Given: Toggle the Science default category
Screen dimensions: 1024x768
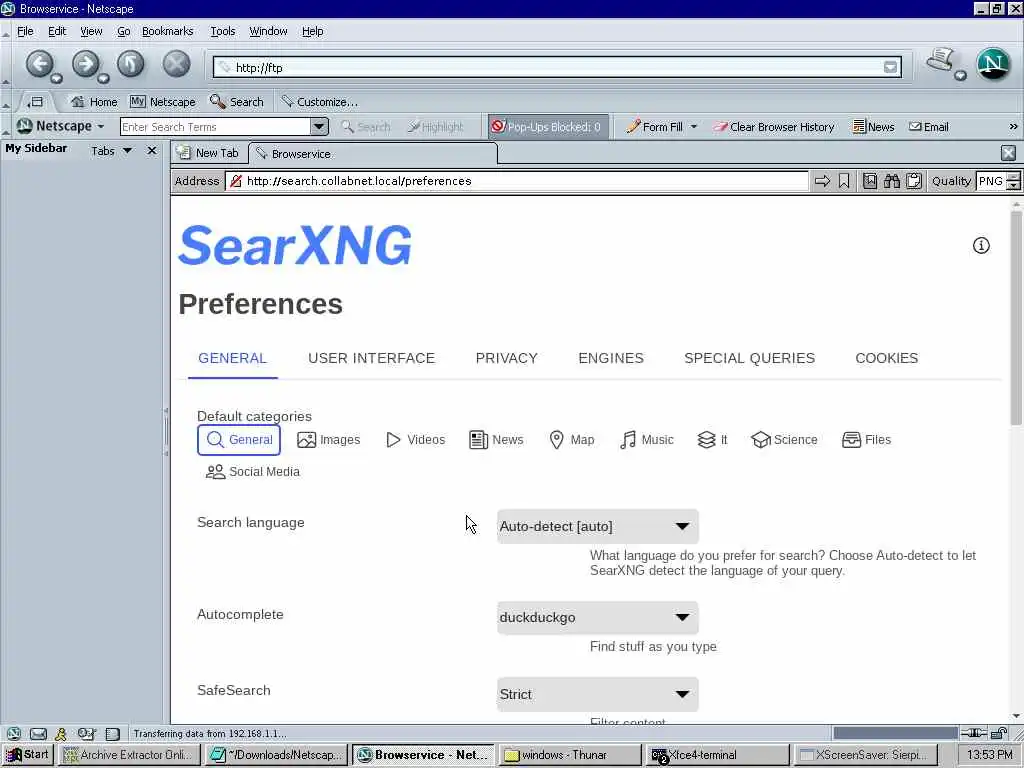Looking at the screenshot, I should 784,440.
